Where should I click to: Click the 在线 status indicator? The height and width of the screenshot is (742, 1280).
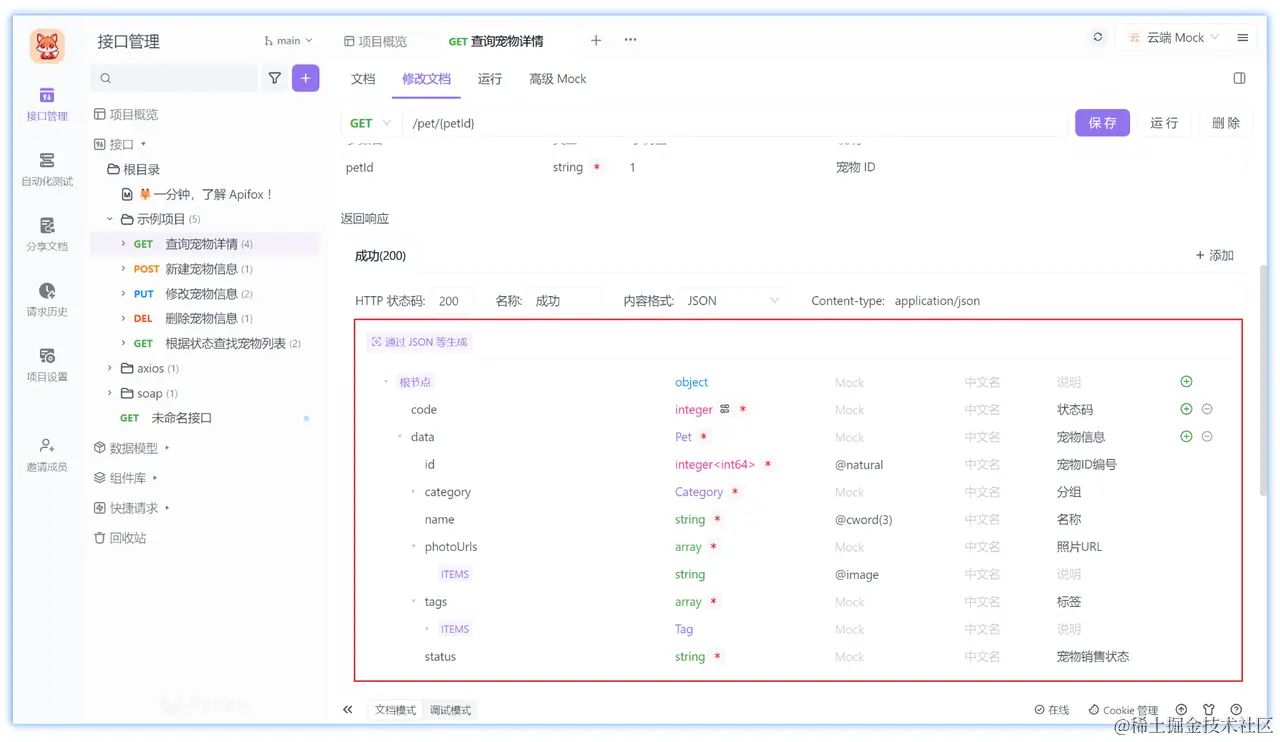coord(1052,710)
